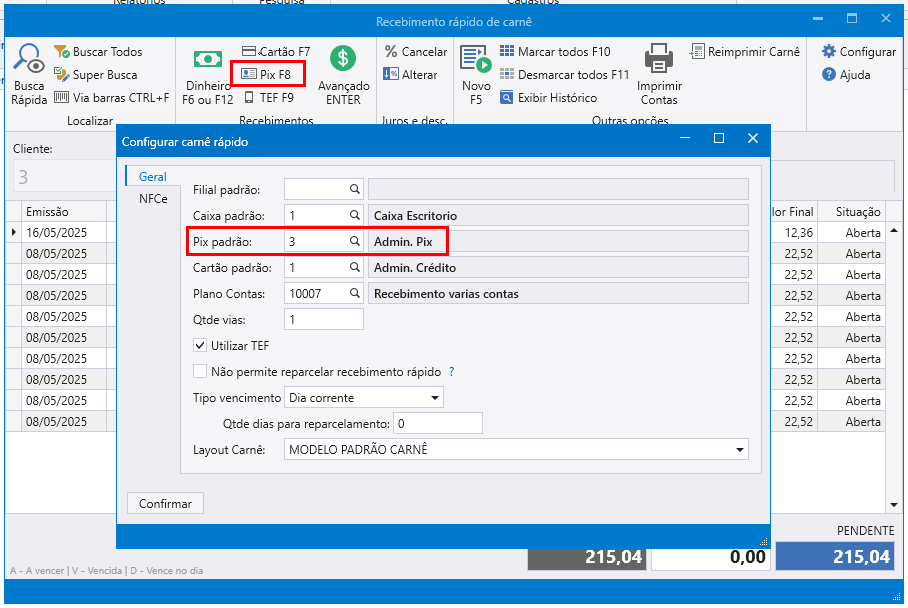Switch to the NFCe tab
The height and width of the screenshot is (608, 908).
click(153, 199)
